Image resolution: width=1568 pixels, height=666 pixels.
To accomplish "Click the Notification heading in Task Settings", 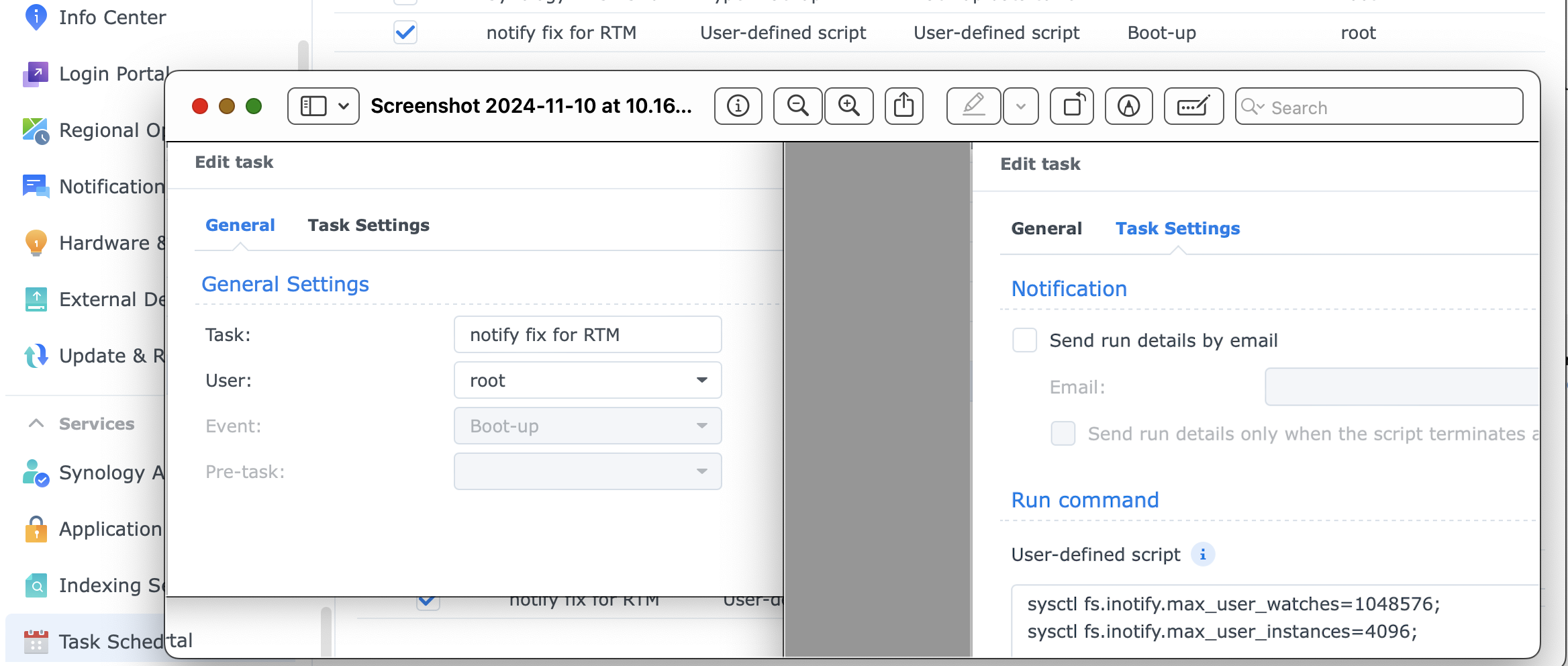I will click(x=1069, y=289).
